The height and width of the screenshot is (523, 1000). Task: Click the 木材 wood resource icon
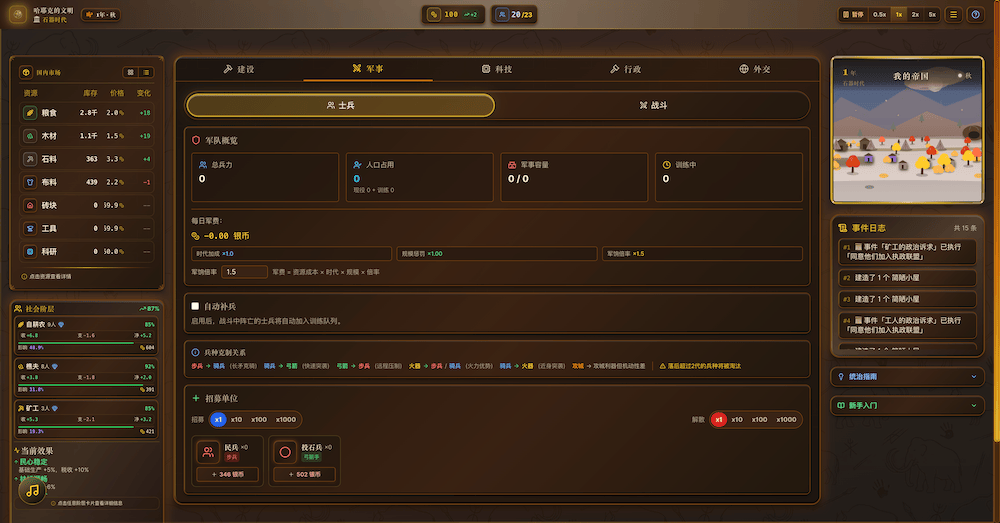(x=30, y=136)
